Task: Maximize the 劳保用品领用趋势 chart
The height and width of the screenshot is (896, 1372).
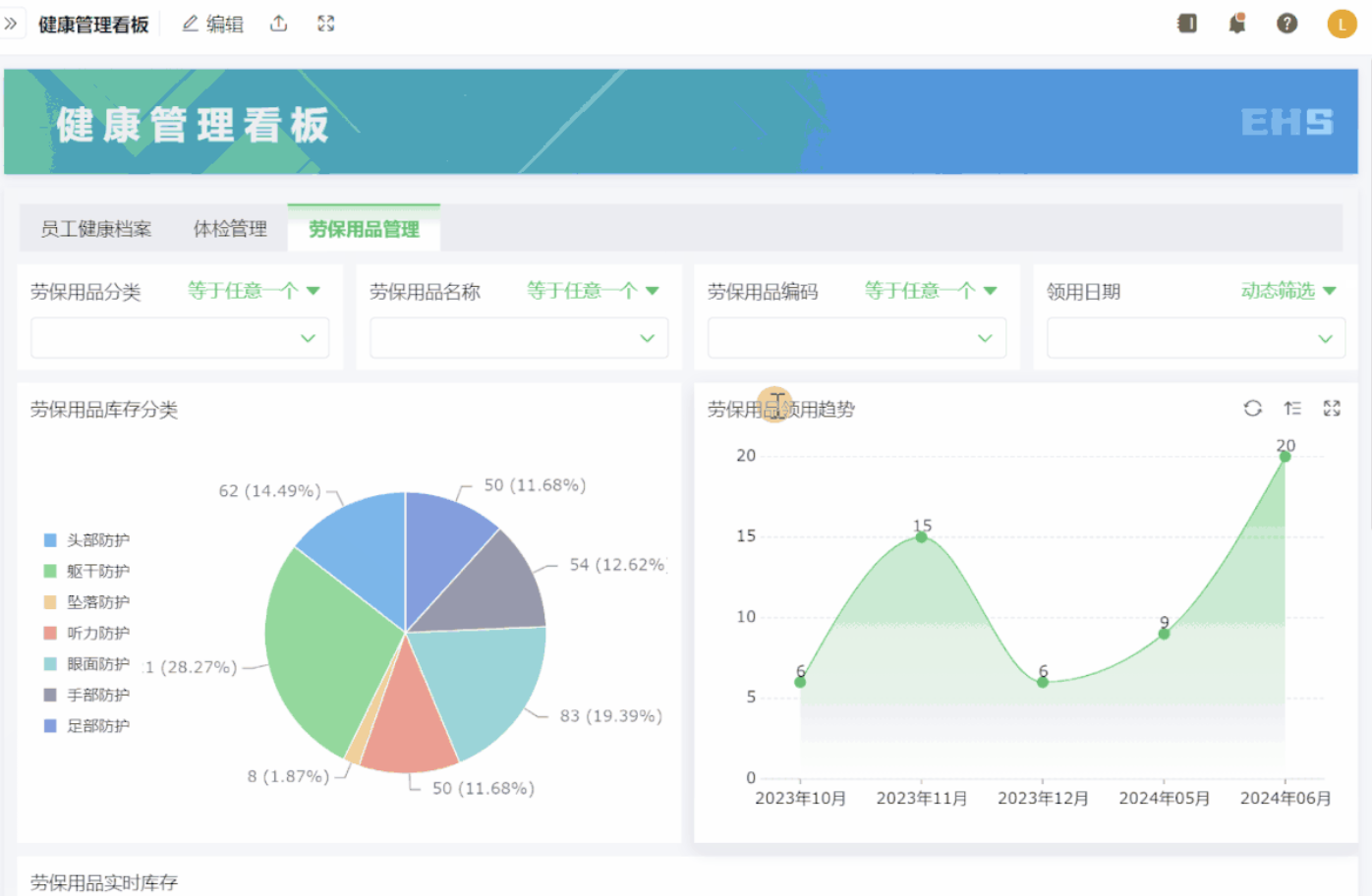Action: click(1332, 409)
